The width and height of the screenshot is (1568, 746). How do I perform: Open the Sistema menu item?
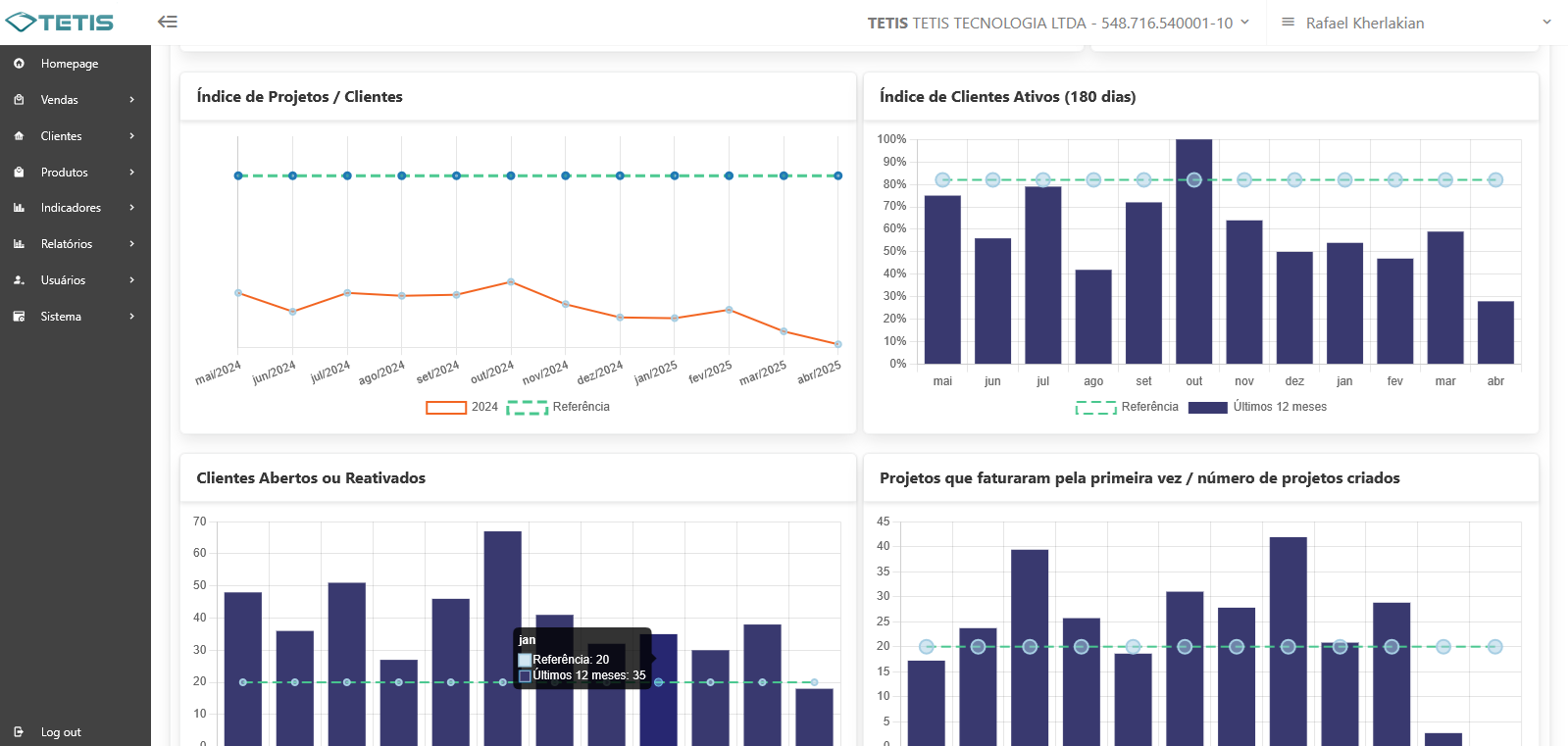coord(61,317)
